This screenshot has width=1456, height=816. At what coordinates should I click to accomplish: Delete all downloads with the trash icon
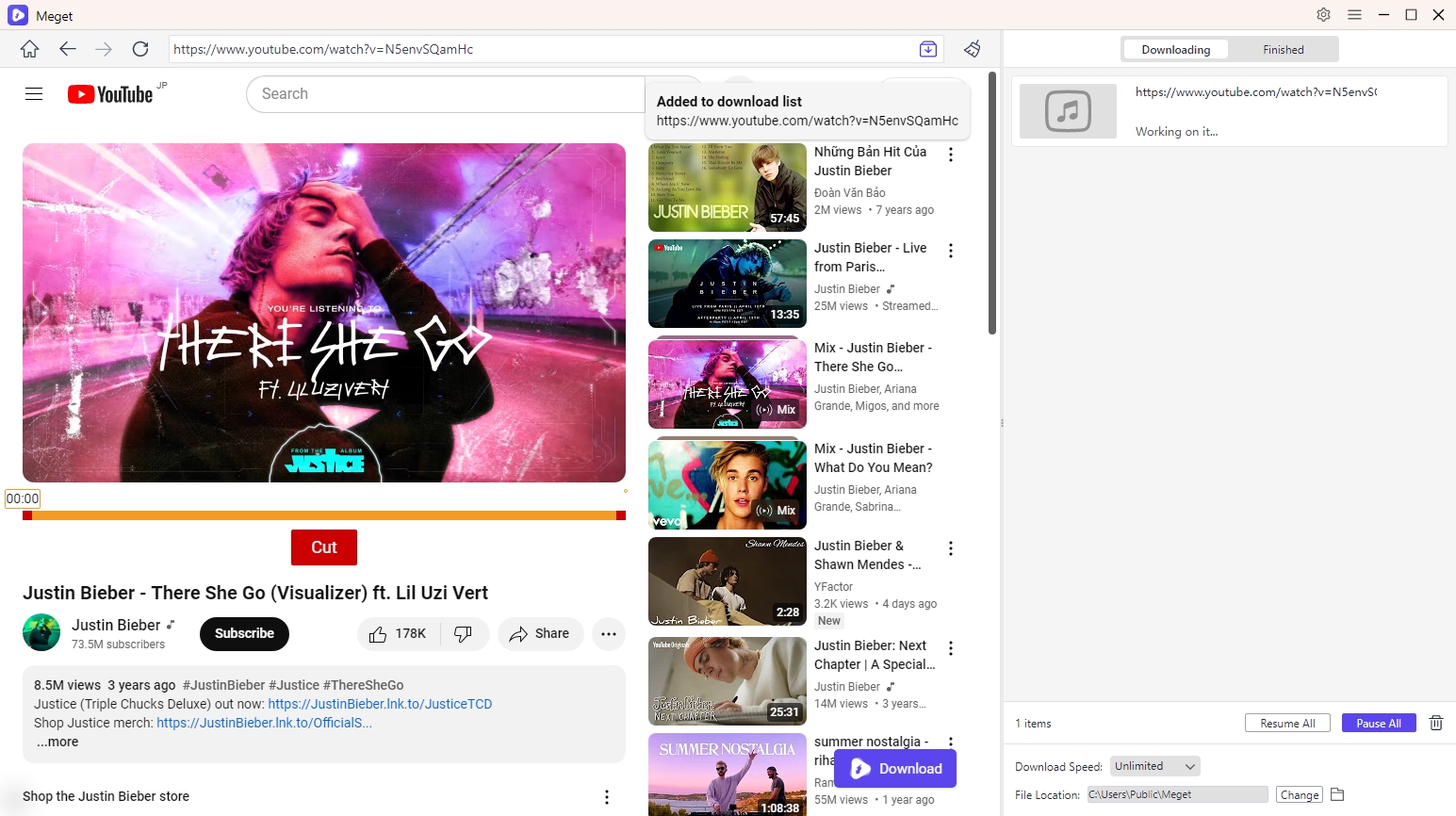[1436, 723]
